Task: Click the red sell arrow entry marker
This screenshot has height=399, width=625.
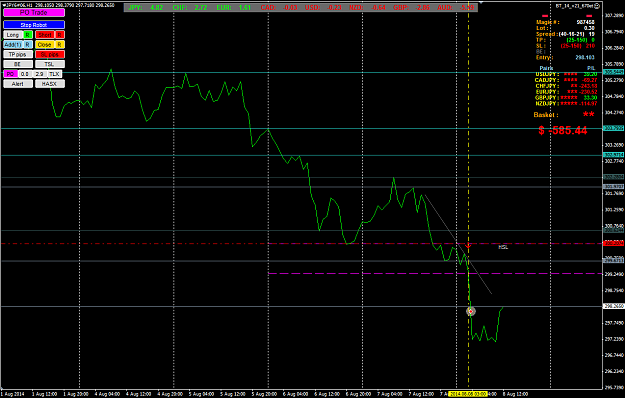Action: click(x=468, y=246)
